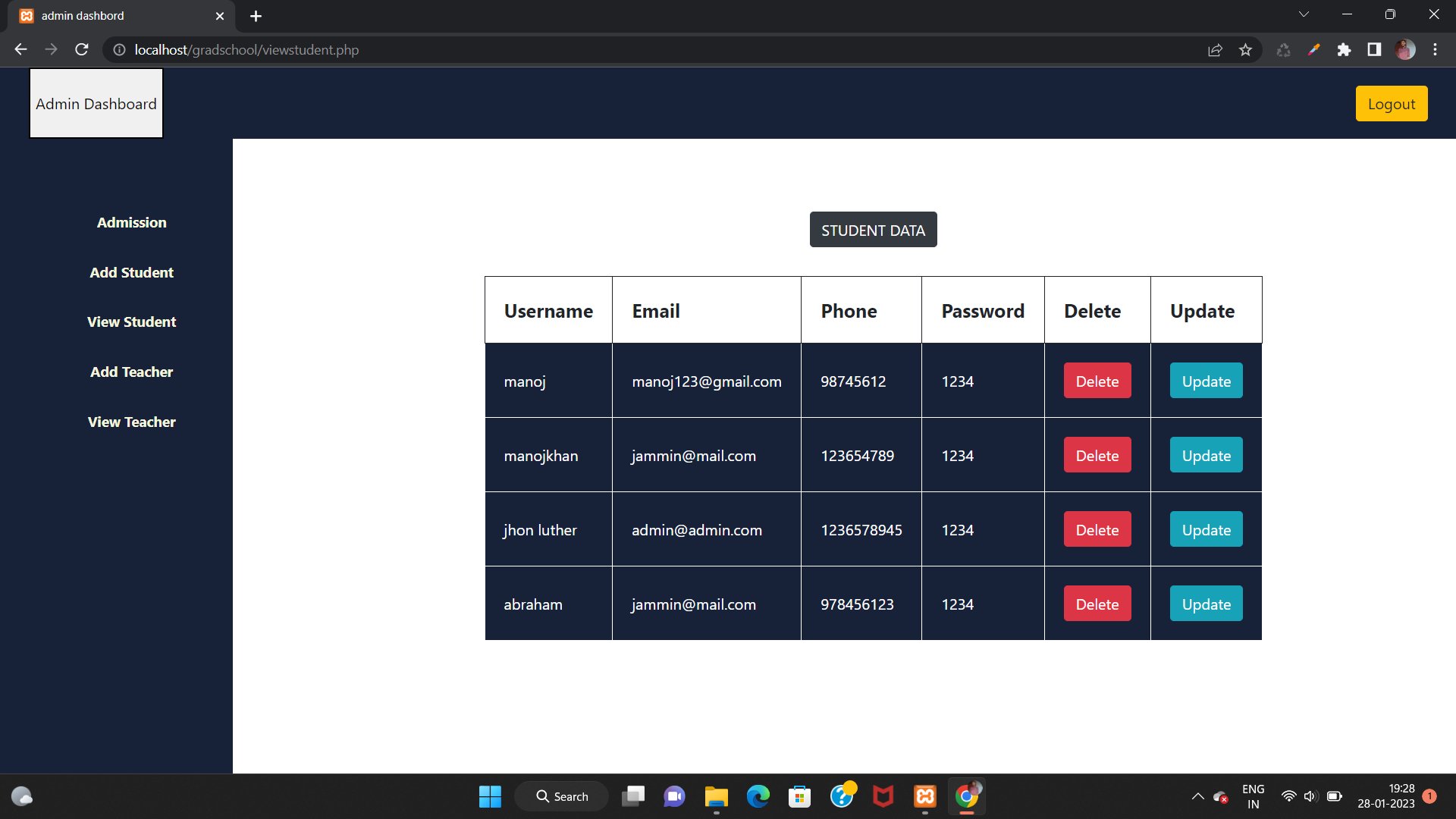
Task: Click the Logout button
Action: coord(1392,103)
